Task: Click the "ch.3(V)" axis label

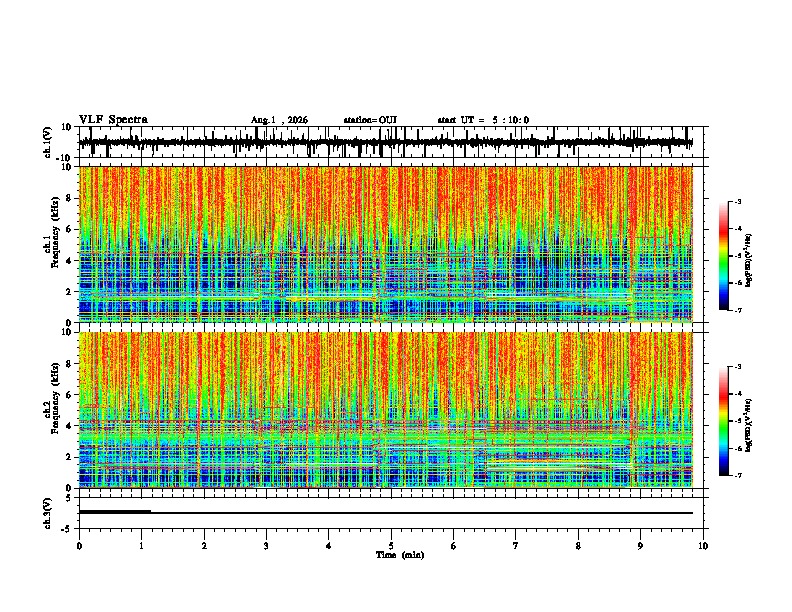Action: [x=48, y=513]
